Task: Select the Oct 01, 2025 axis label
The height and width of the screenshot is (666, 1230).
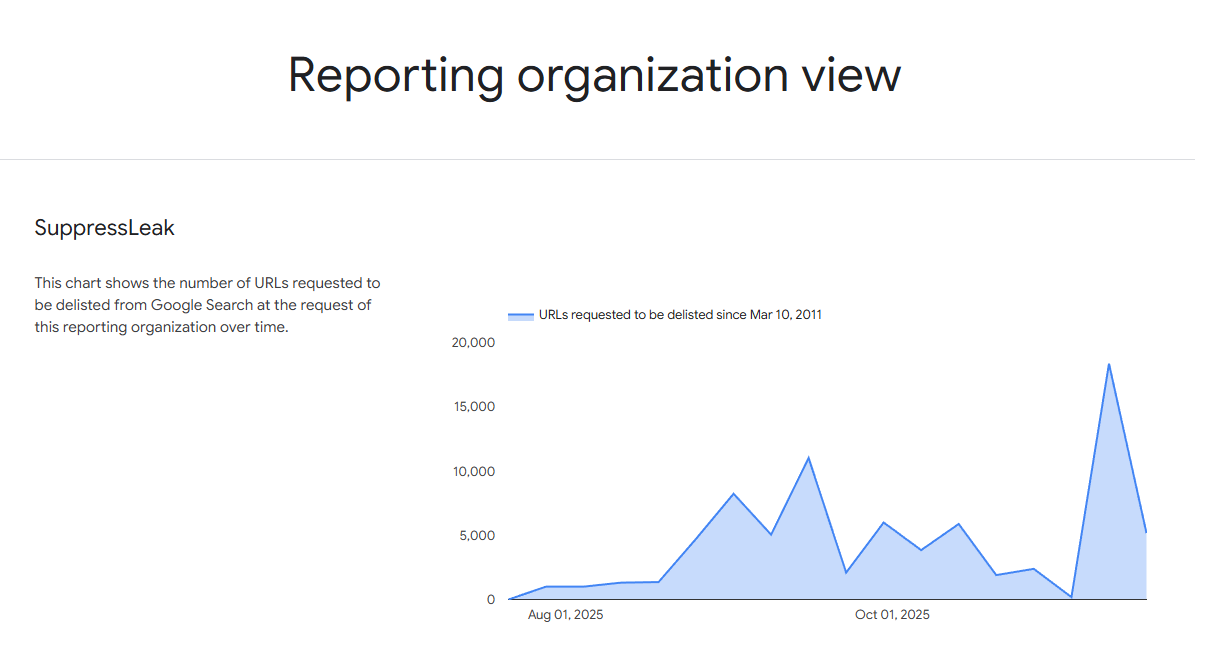Action: click(891, 614)
